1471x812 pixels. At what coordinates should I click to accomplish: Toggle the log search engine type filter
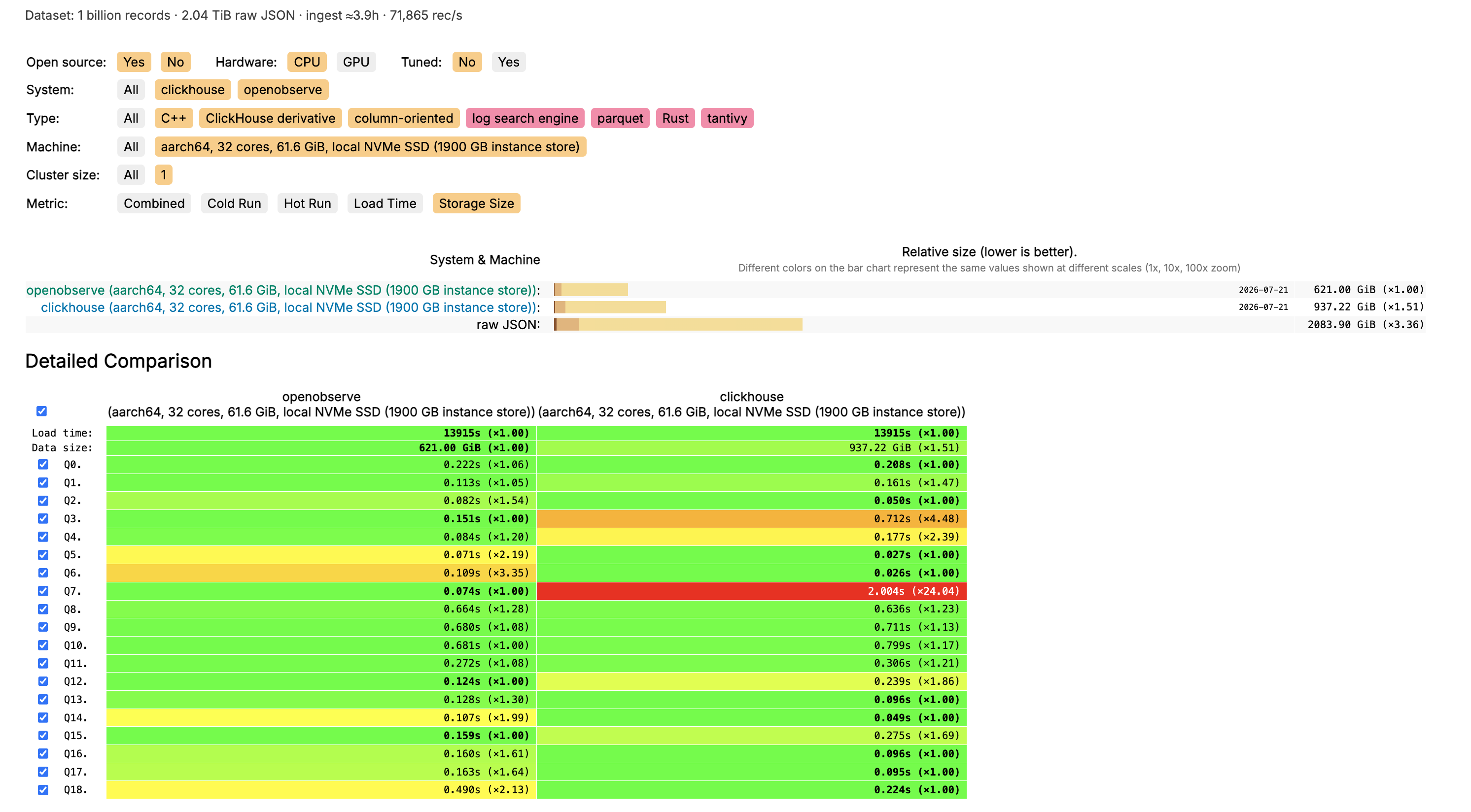[x=525, y=119]
